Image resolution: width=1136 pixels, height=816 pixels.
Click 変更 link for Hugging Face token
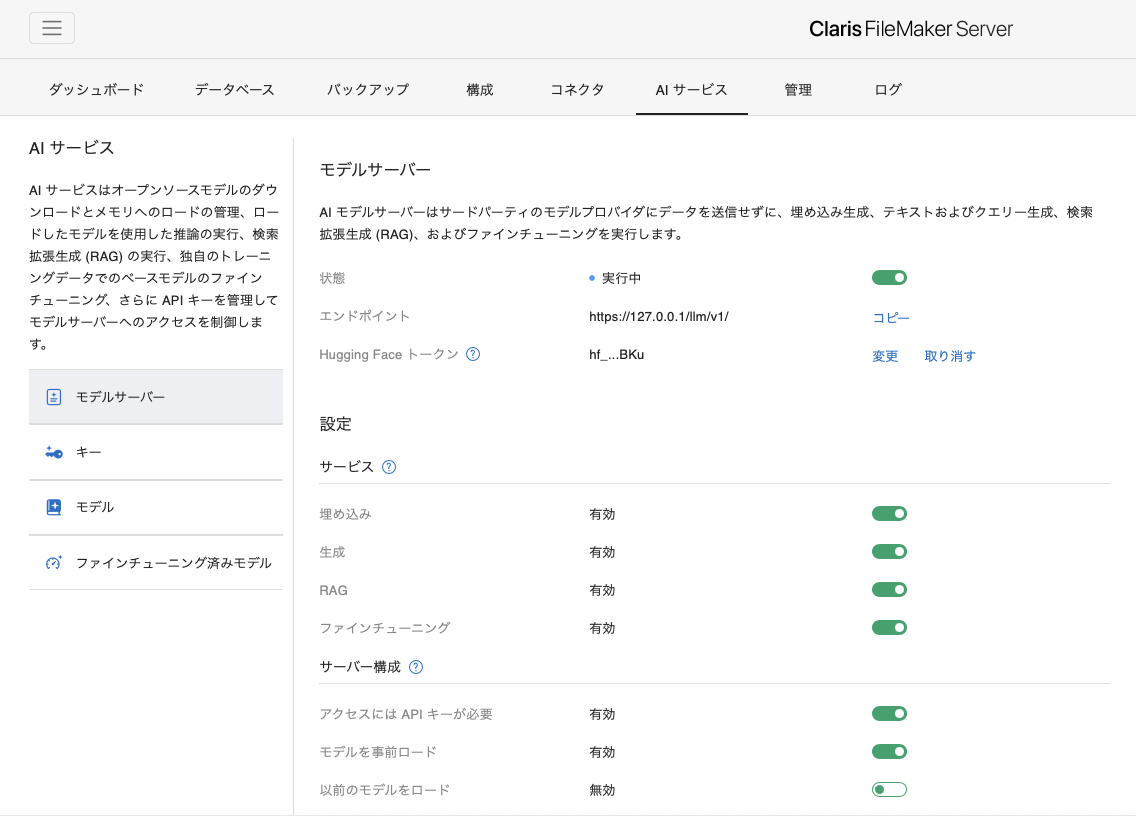coord(885,356)
